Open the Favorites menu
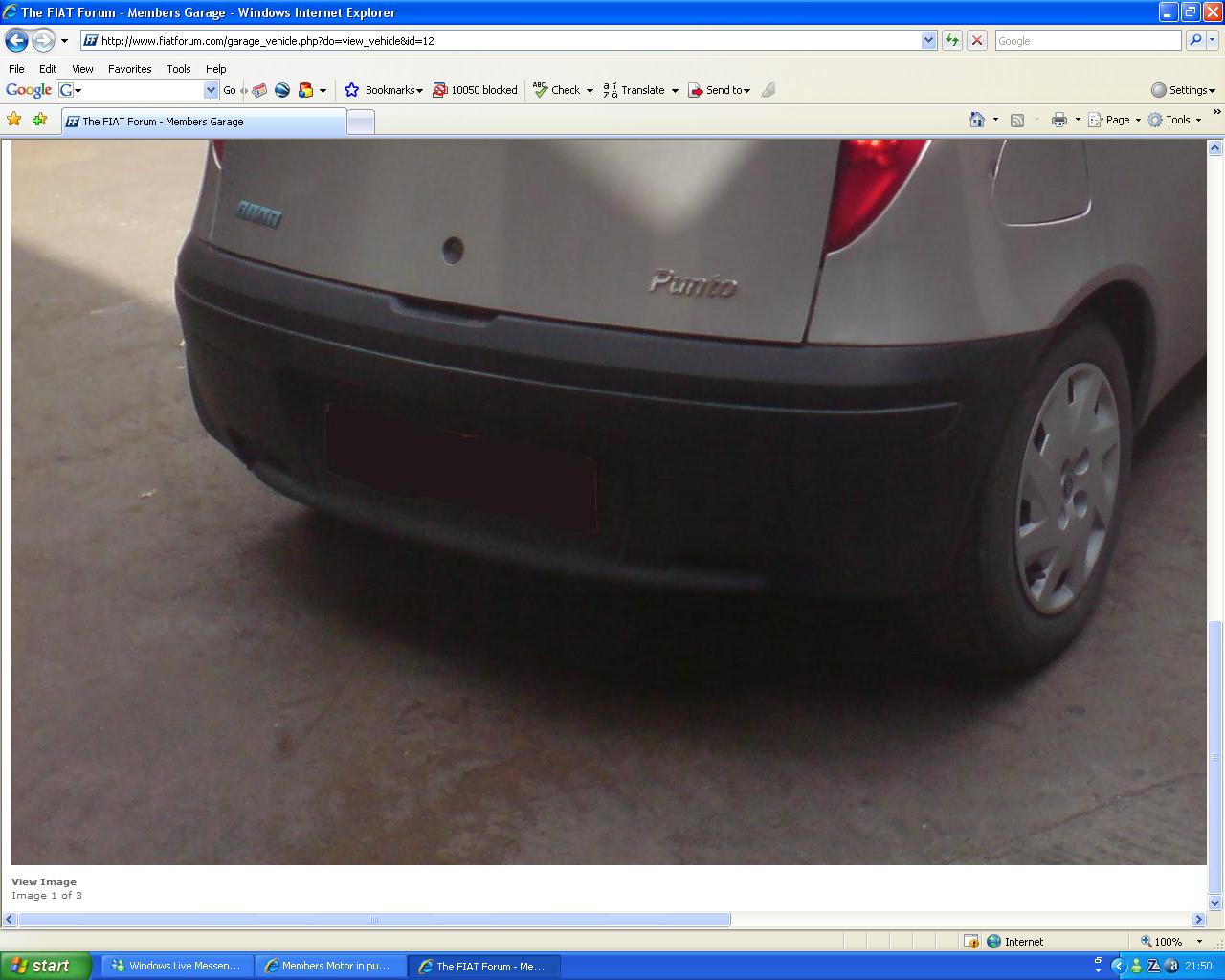1225x980 pixels. tap(129, 69)
